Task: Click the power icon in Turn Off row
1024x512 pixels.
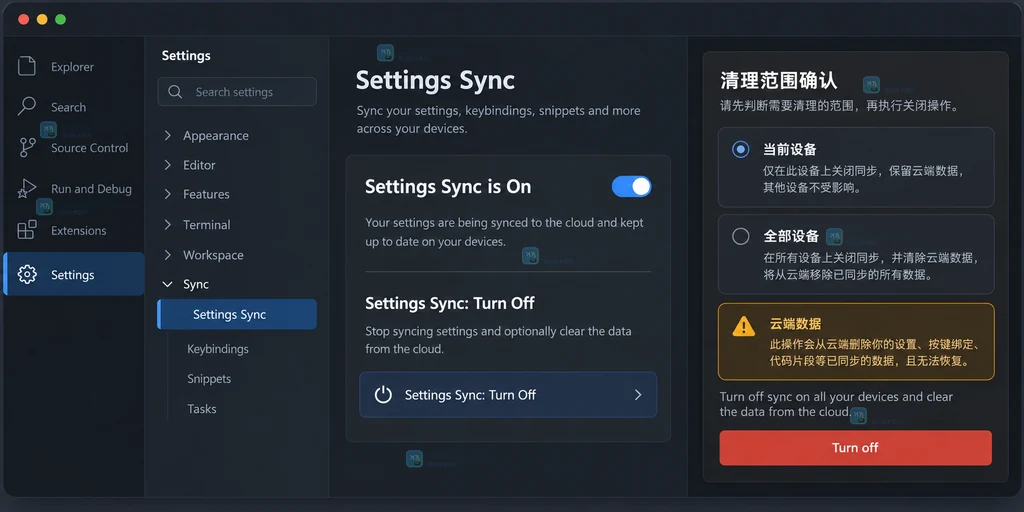Action: (383, 394)
